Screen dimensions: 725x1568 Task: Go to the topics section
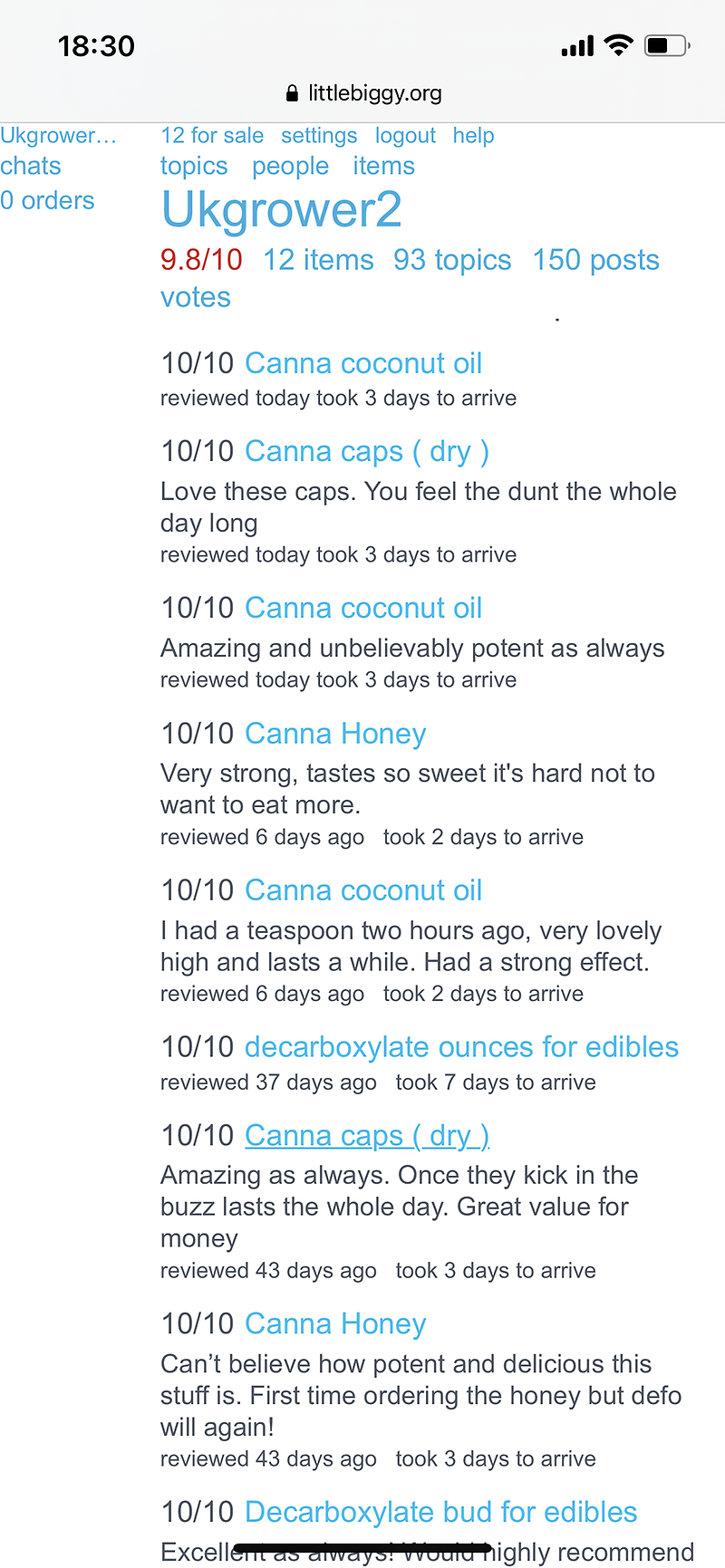coord(194,167)
